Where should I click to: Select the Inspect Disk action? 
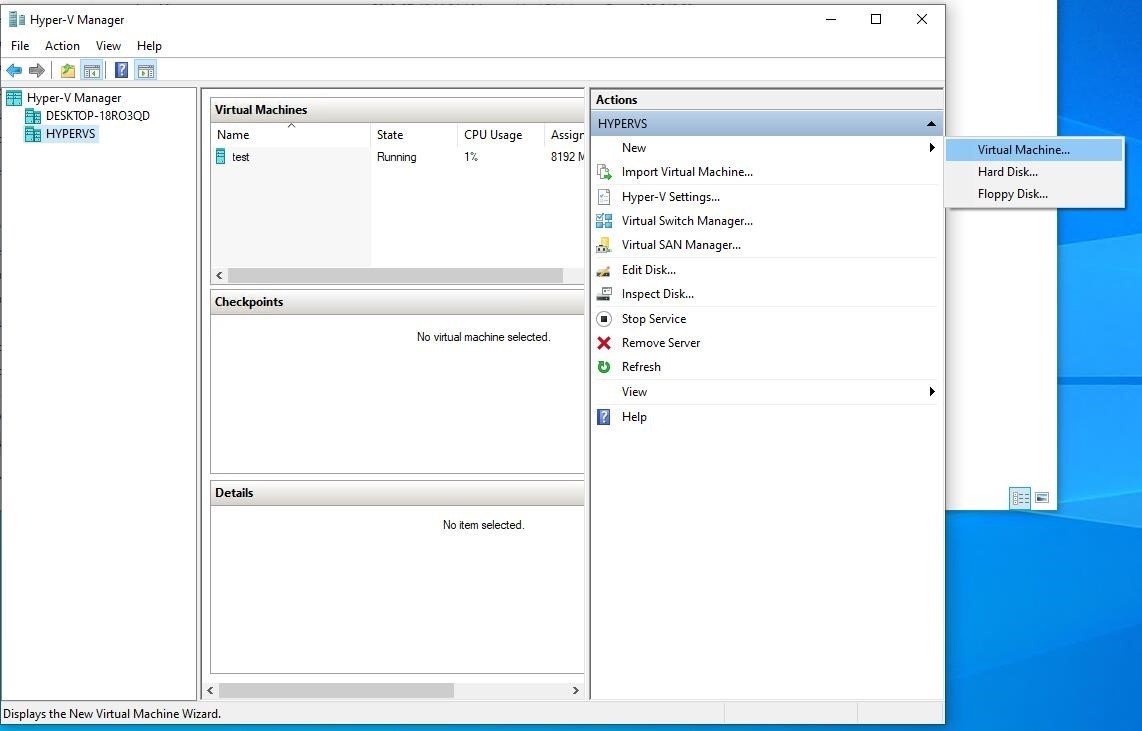point(657,293)
